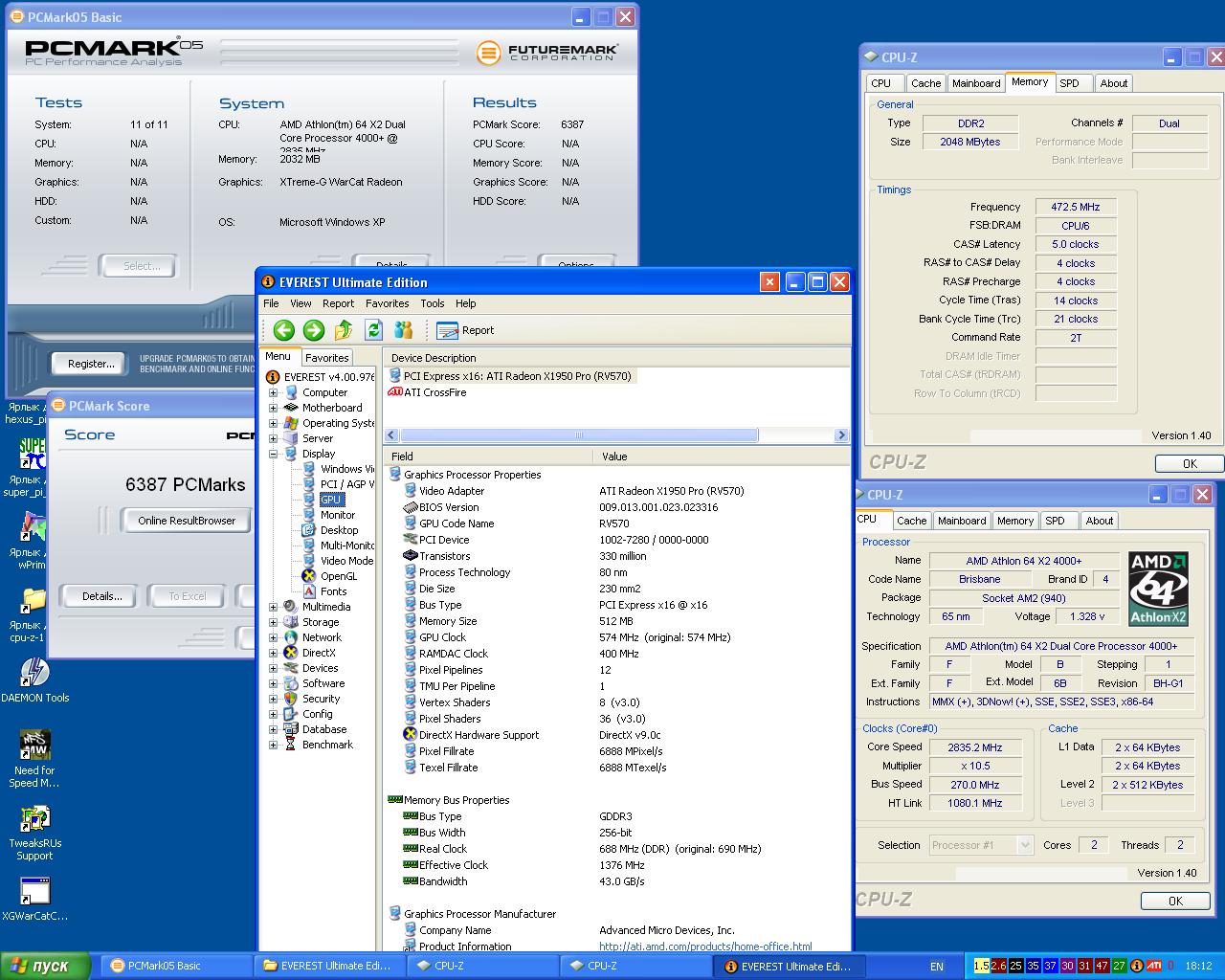
Task: Expand the Computer tree node
Action: pos(273,392)
